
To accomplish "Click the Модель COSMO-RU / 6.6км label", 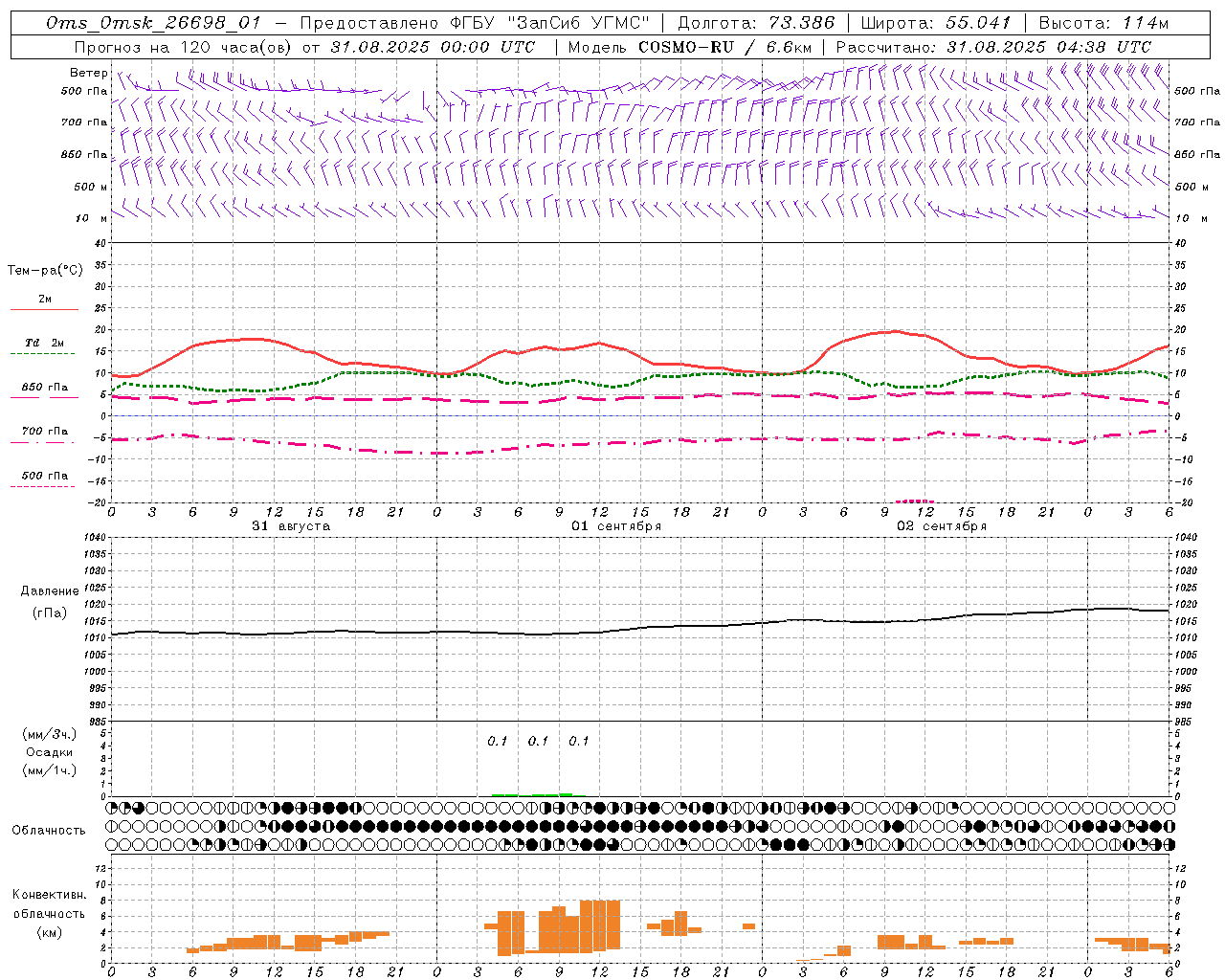I will click(690, 46).
